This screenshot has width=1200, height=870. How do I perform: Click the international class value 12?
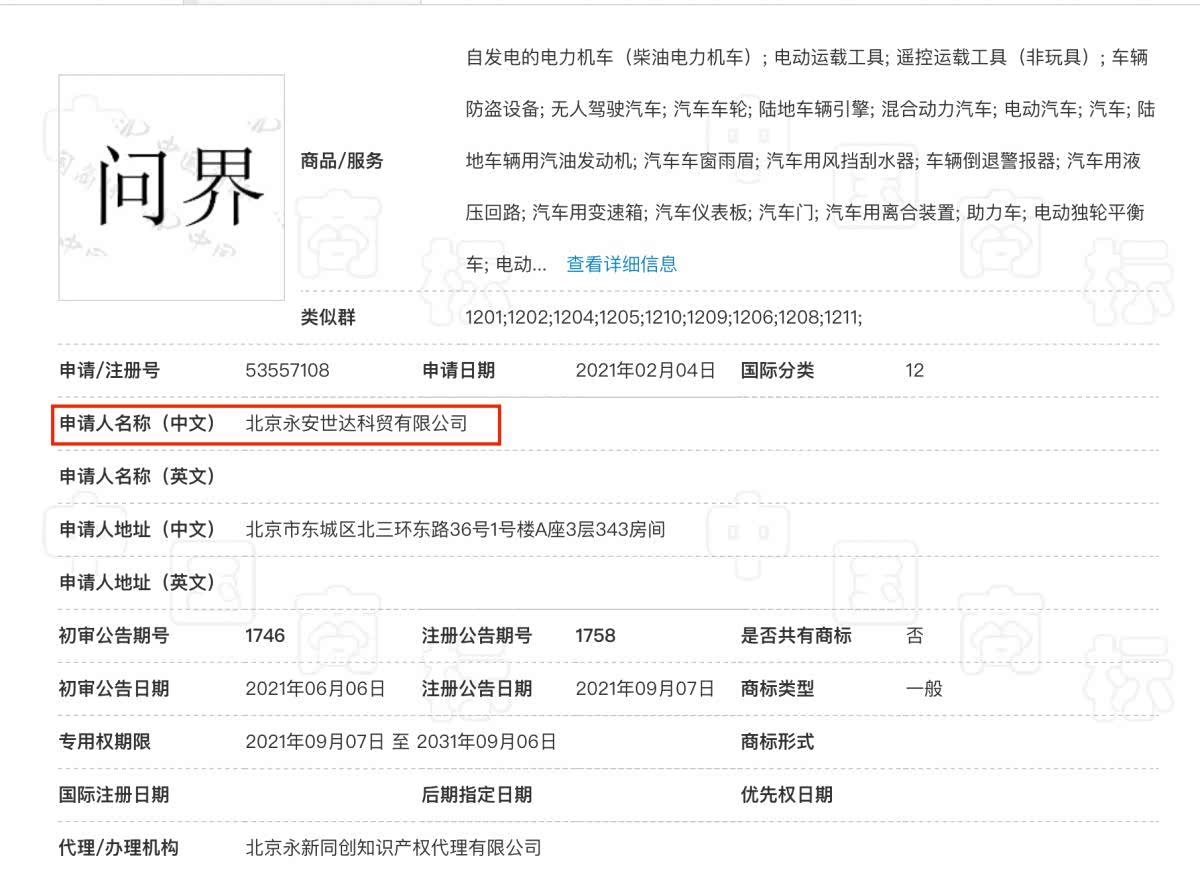pos(914,370)
